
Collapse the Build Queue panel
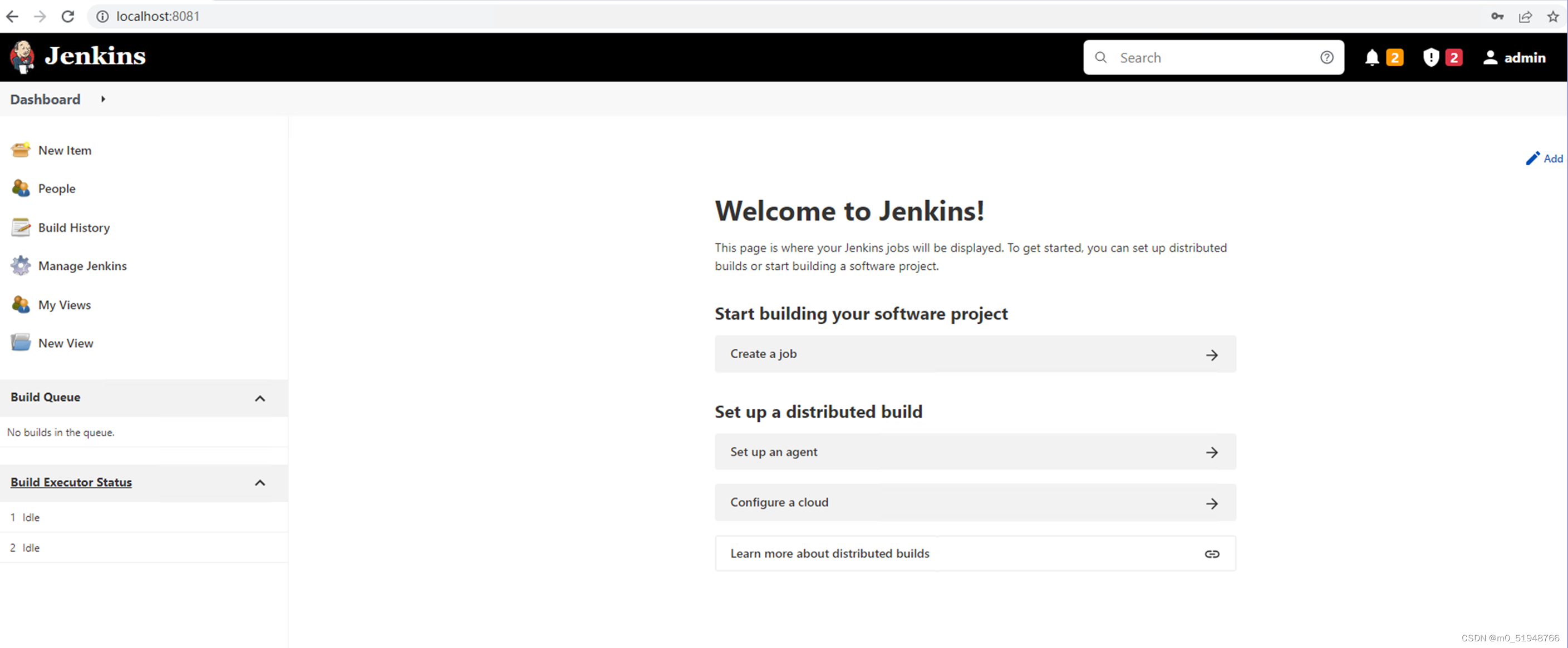pyautogui.click(x=260, y=399)
